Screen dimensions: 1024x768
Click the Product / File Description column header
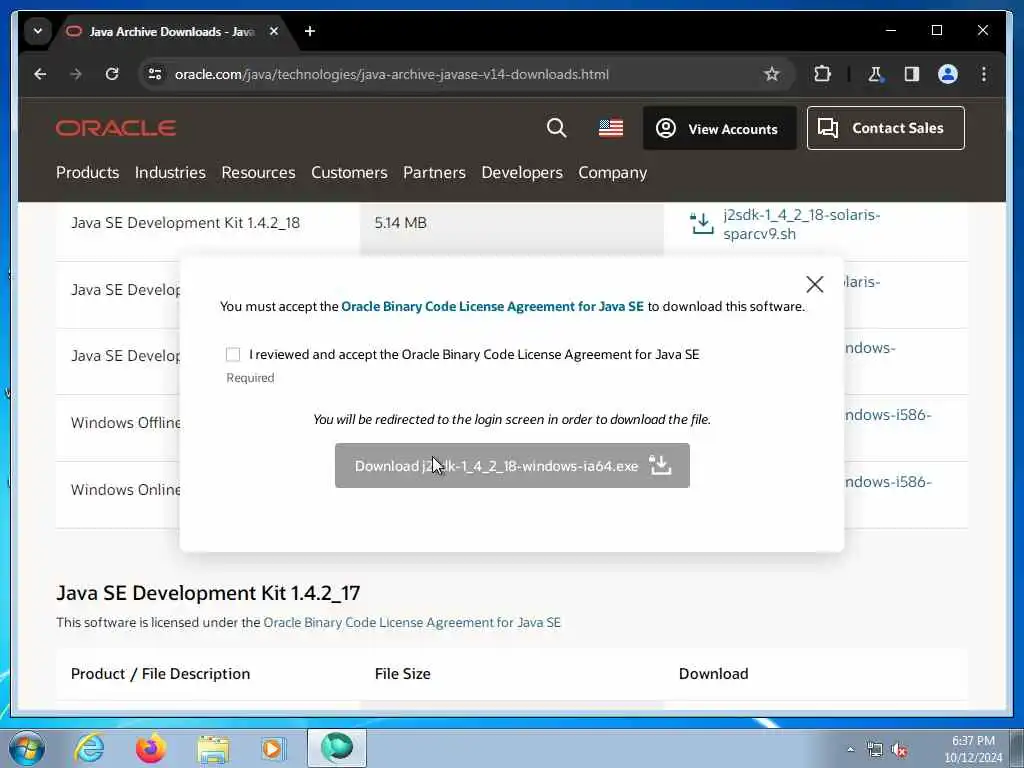160,674
